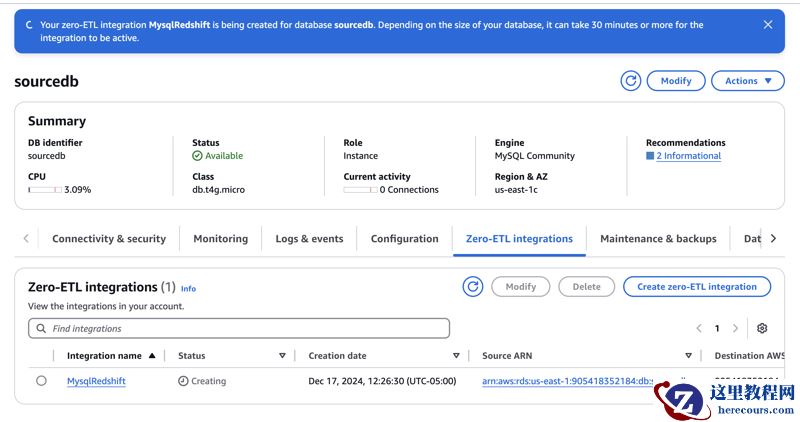Refresh the sourcedb database page

[x=631, y=81]
